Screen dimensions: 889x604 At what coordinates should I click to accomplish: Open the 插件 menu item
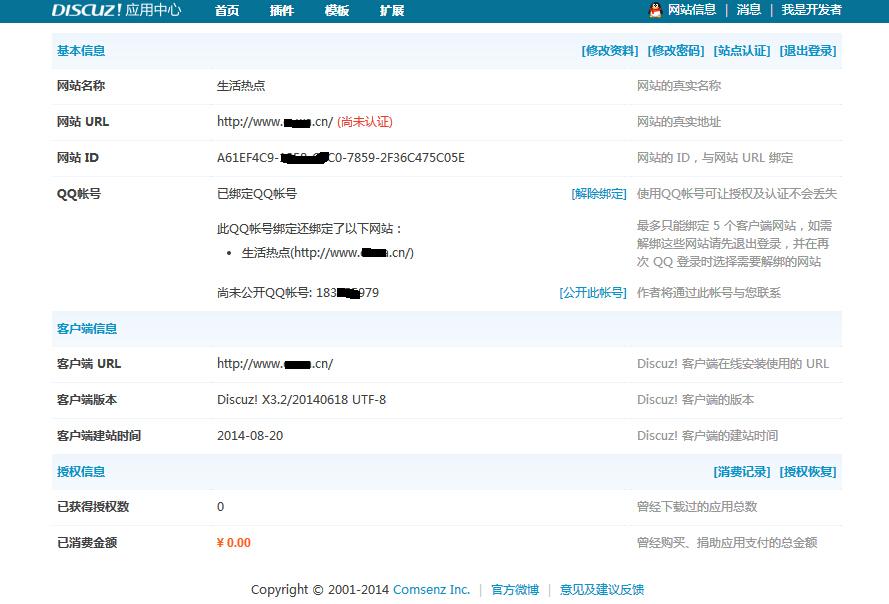coord(282,11)
